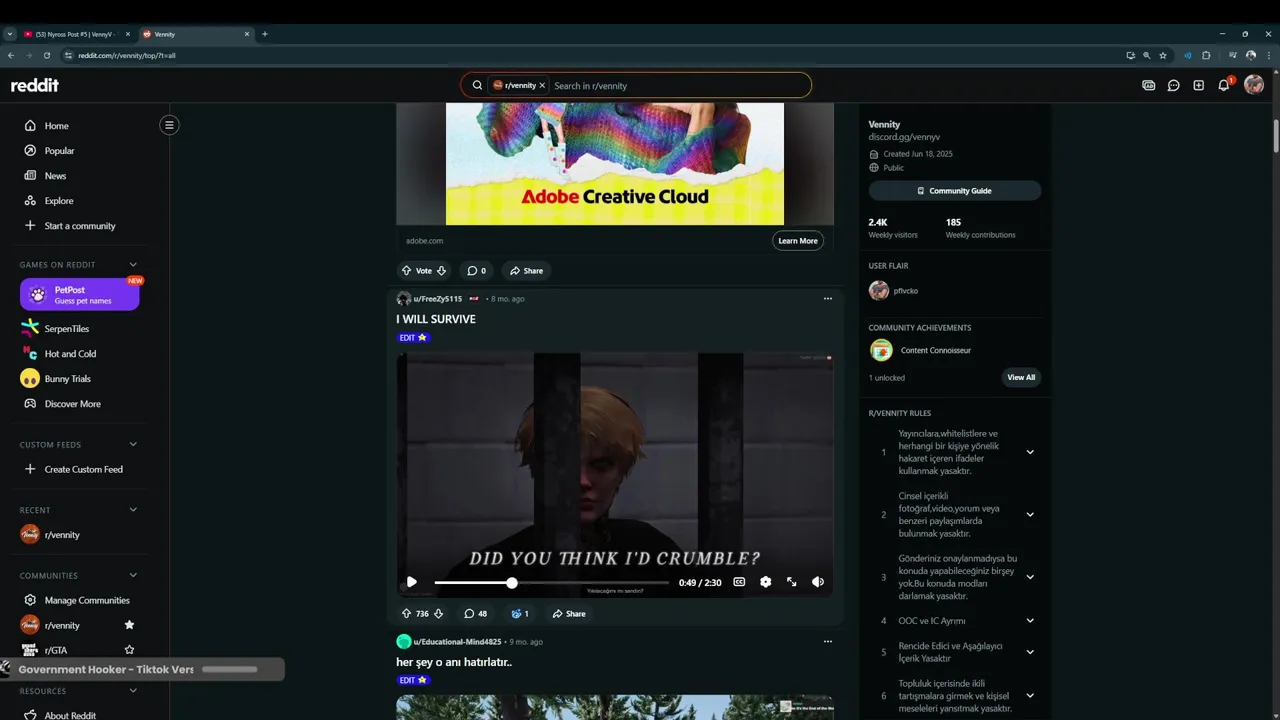Expand rule 5 Rencide Edici

point(1030,652)
